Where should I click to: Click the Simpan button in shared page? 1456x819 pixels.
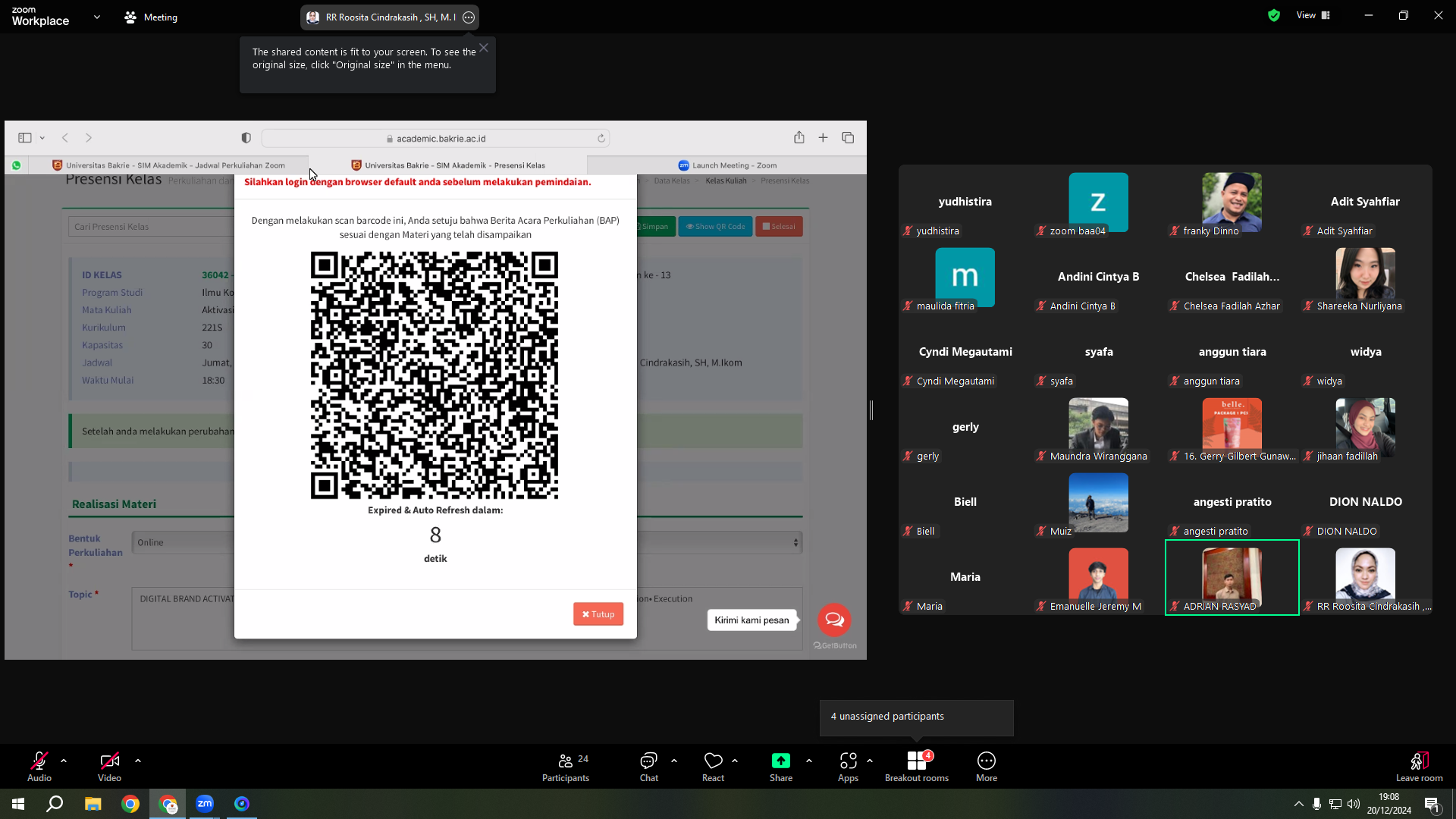pos(655,227)
